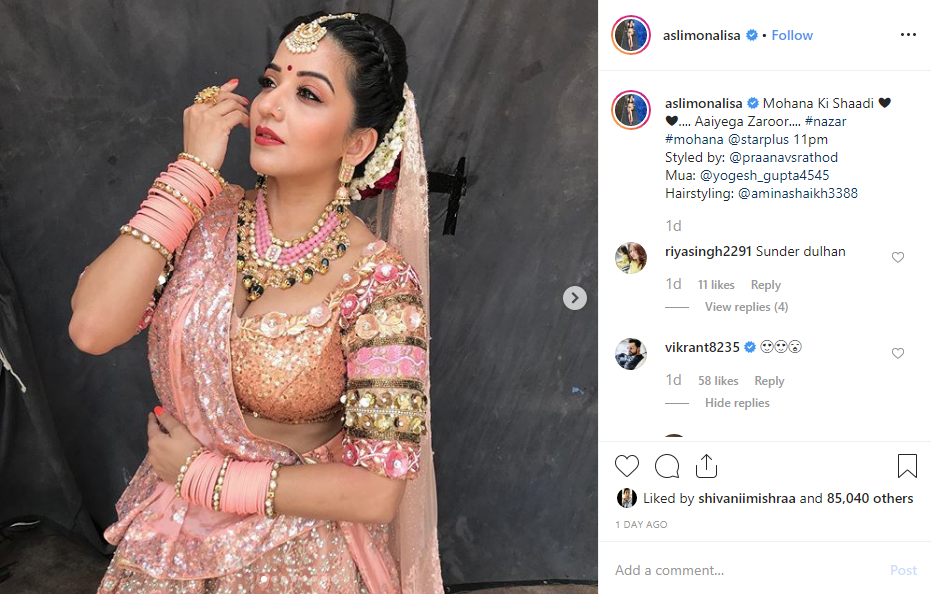Open aslimonalisa header profile picture
This screenshot has height=594, width=931.
631,35
